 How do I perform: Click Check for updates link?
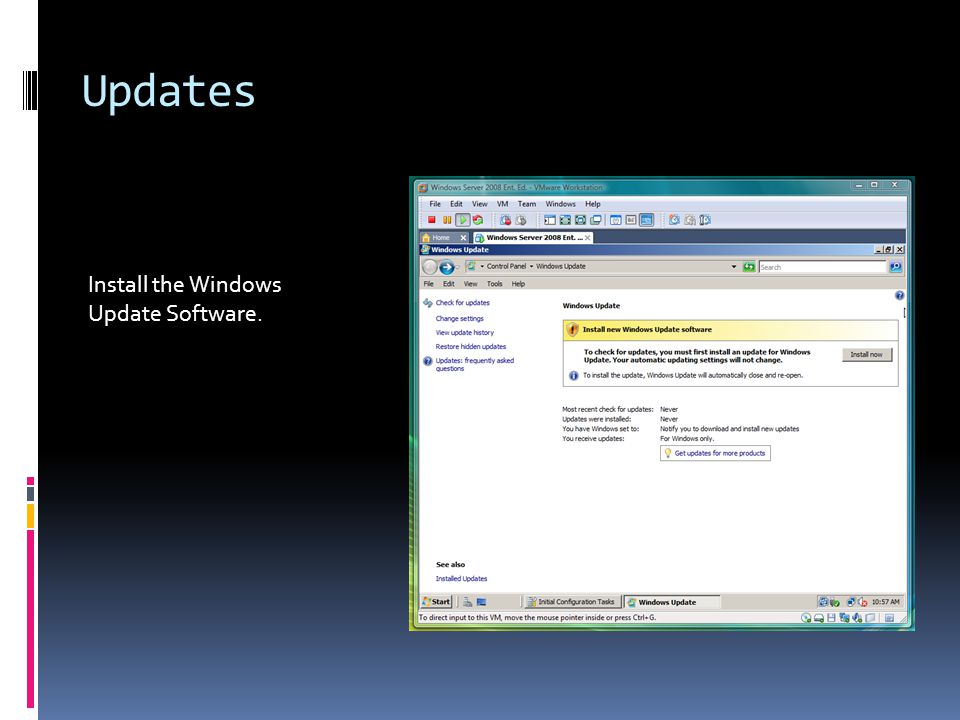[x=462, y=302]
